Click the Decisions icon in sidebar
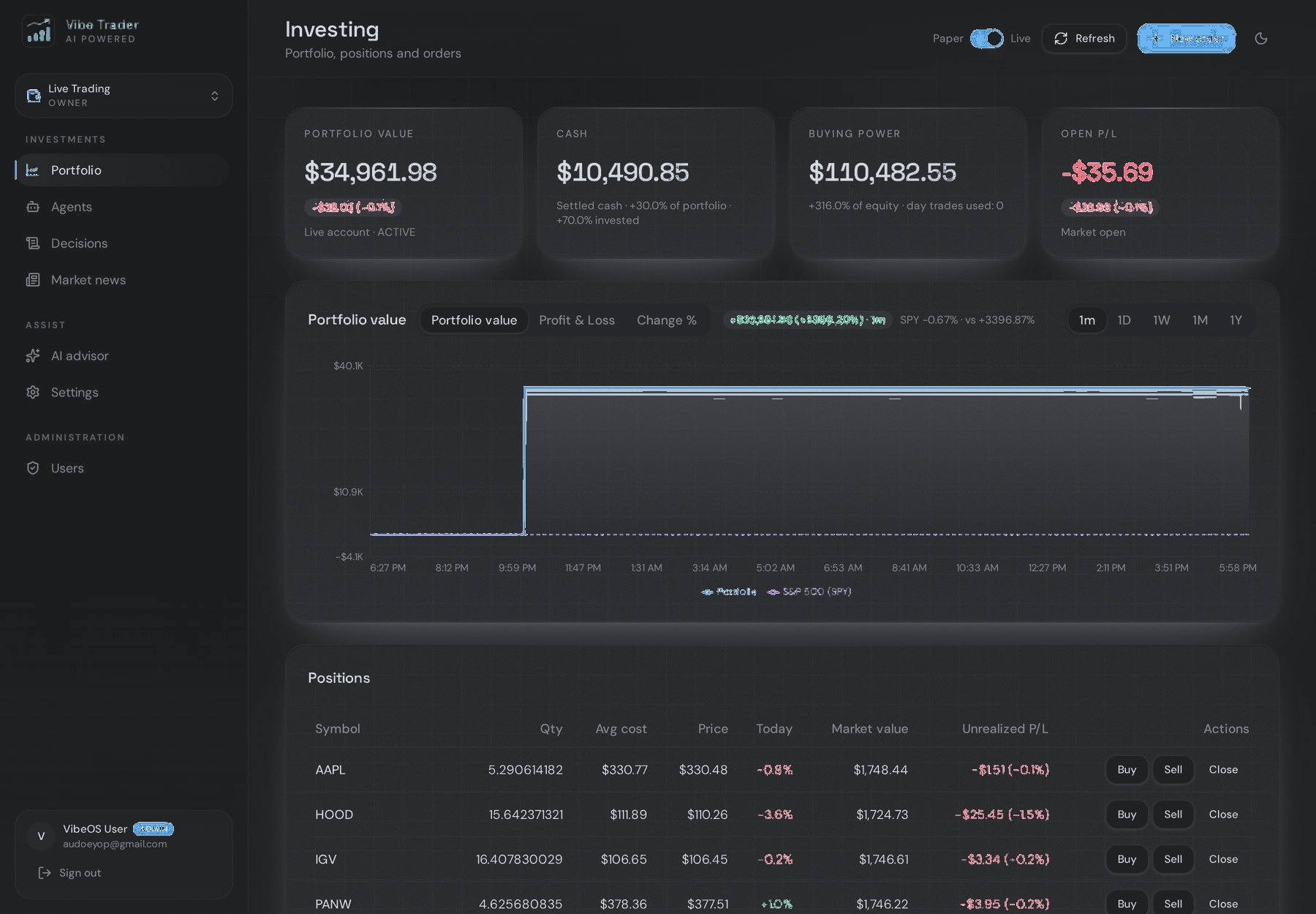 click(x=33, y=243)
